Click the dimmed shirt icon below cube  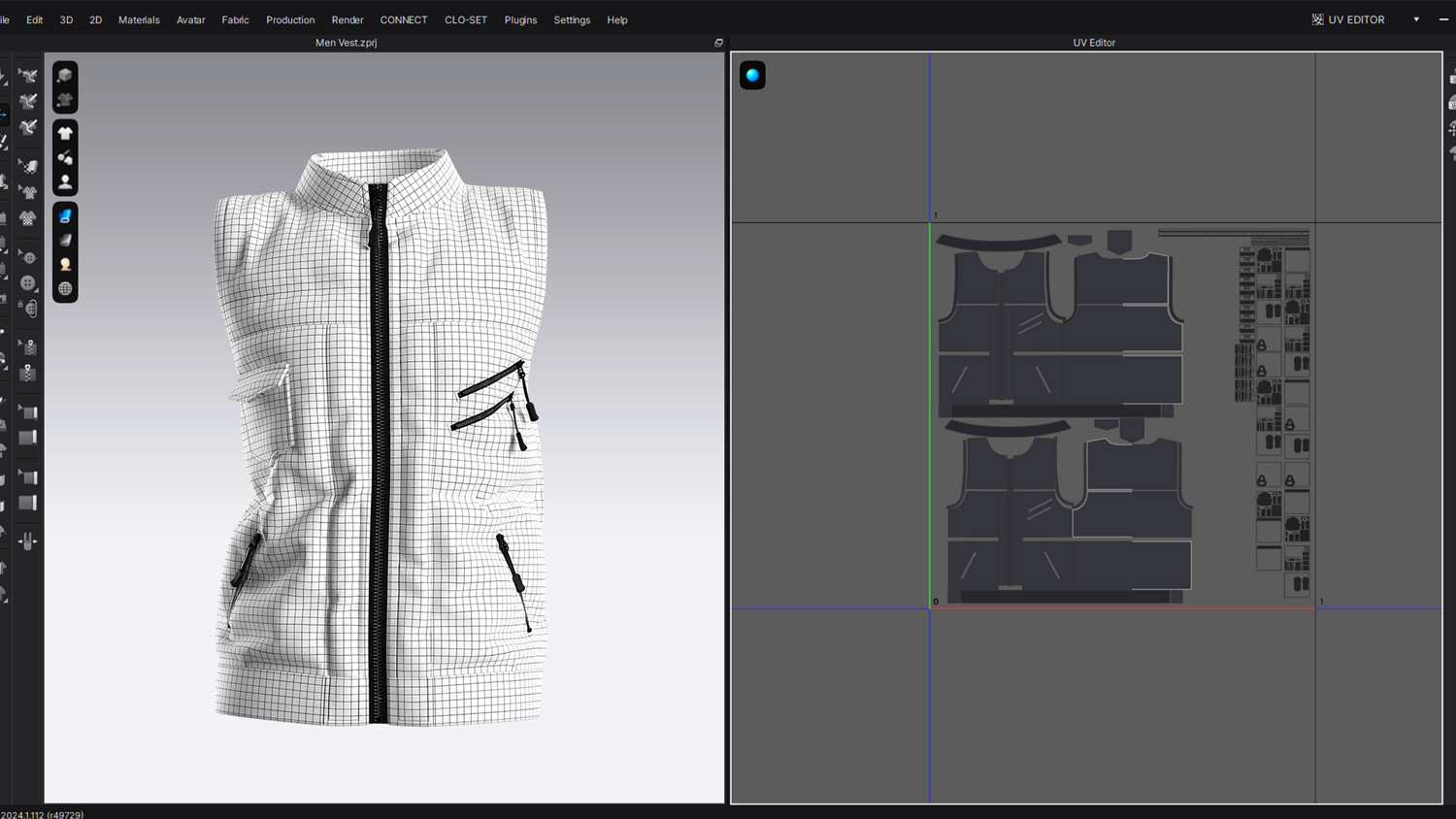[65, 99]
